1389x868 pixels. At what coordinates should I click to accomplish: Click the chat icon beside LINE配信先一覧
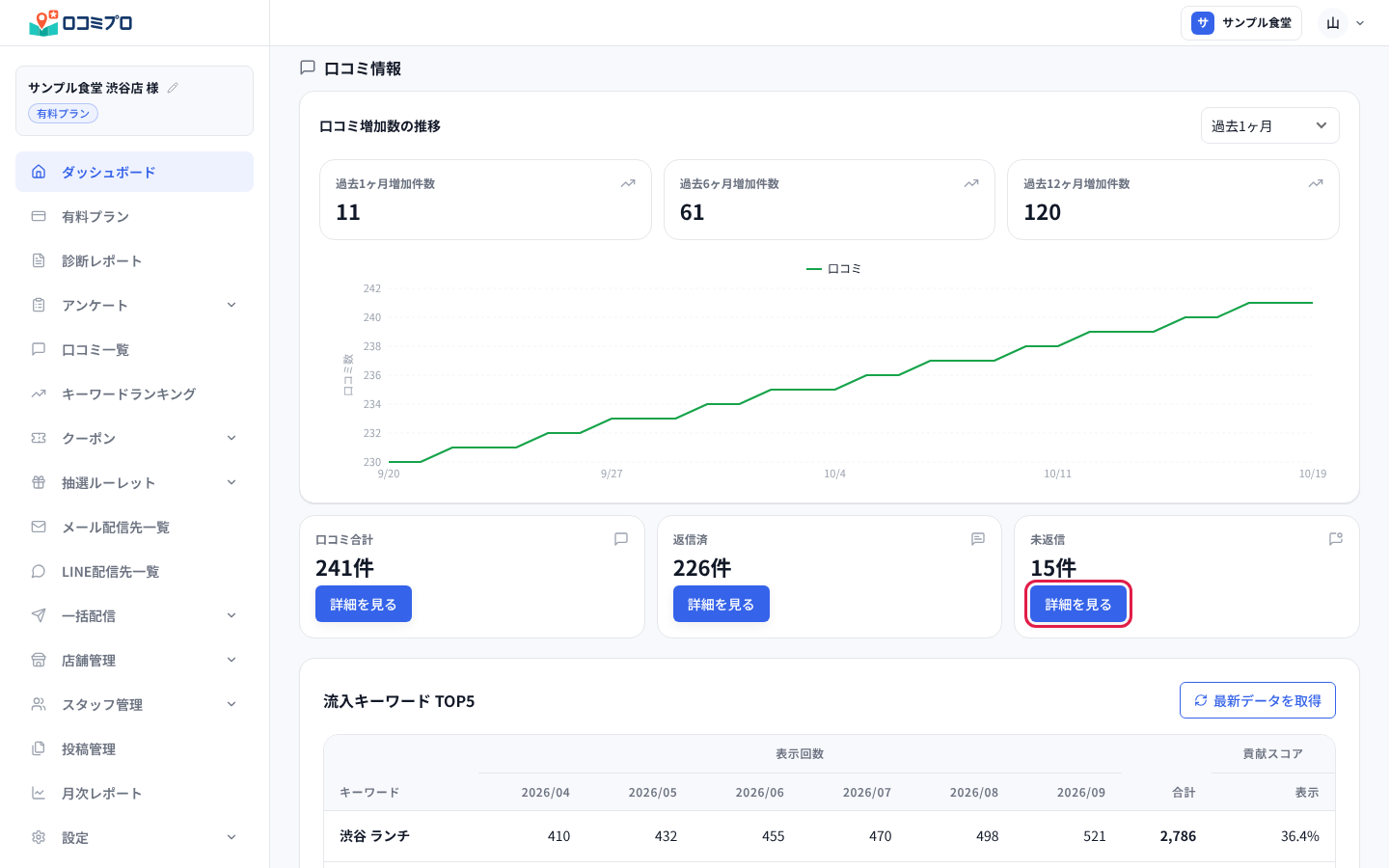tap(39, 571)
